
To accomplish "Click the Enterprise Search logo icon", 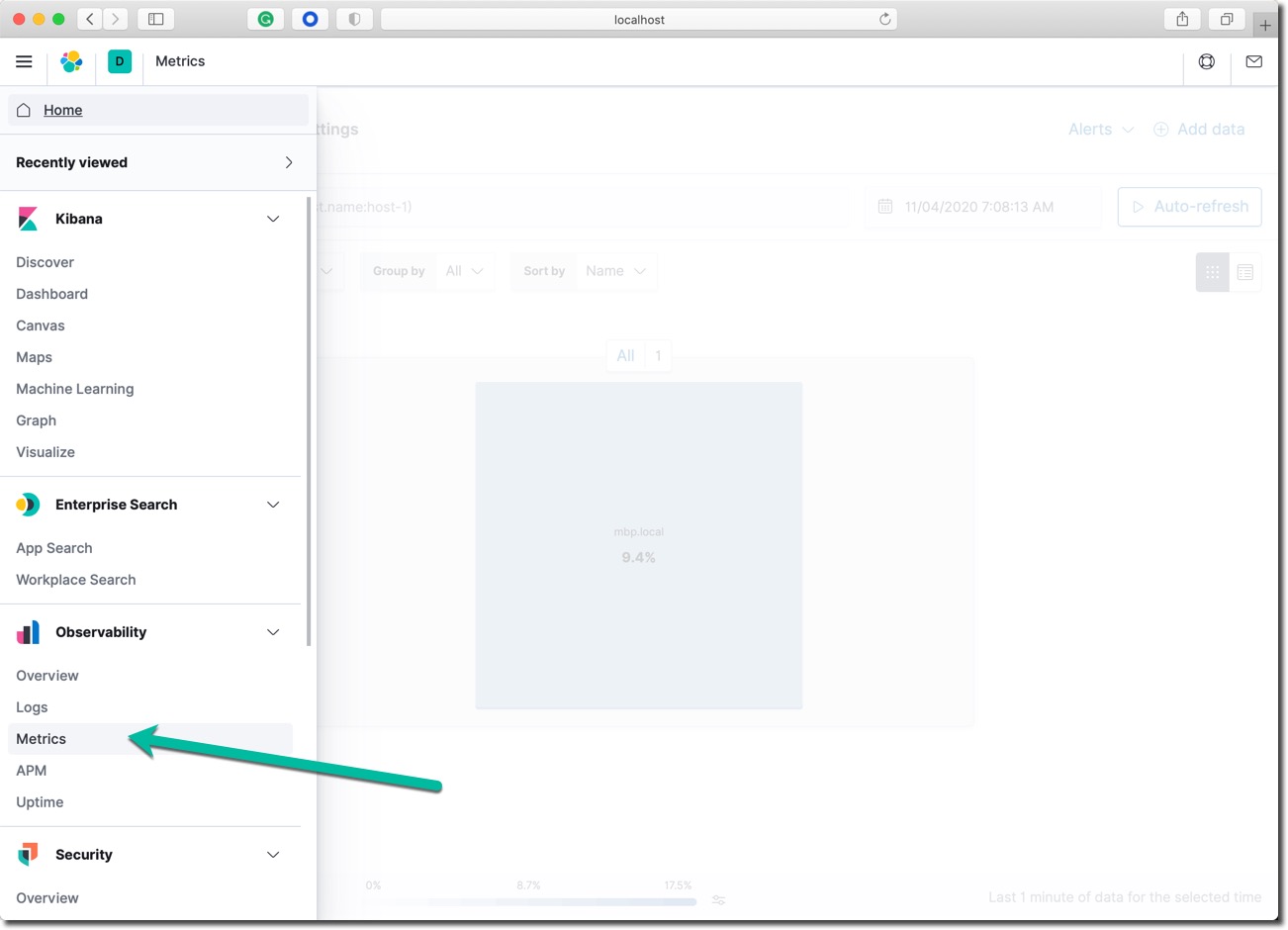I will click(28, 505).
